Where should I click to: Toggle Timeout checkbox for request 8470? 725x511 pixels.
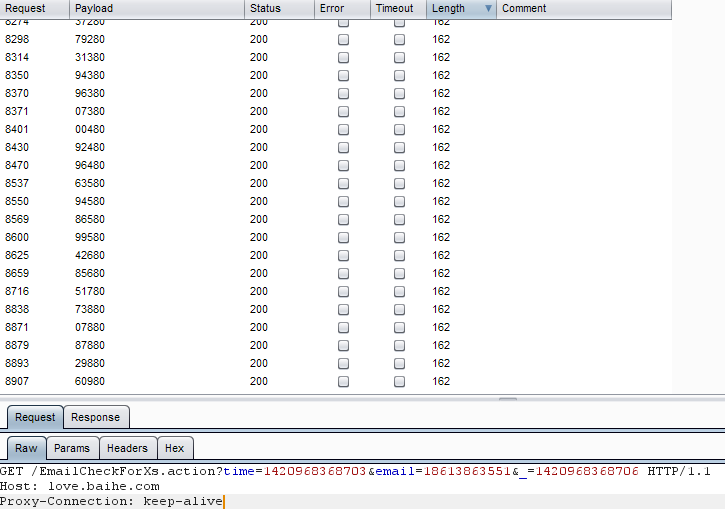[x=399, y=166]
